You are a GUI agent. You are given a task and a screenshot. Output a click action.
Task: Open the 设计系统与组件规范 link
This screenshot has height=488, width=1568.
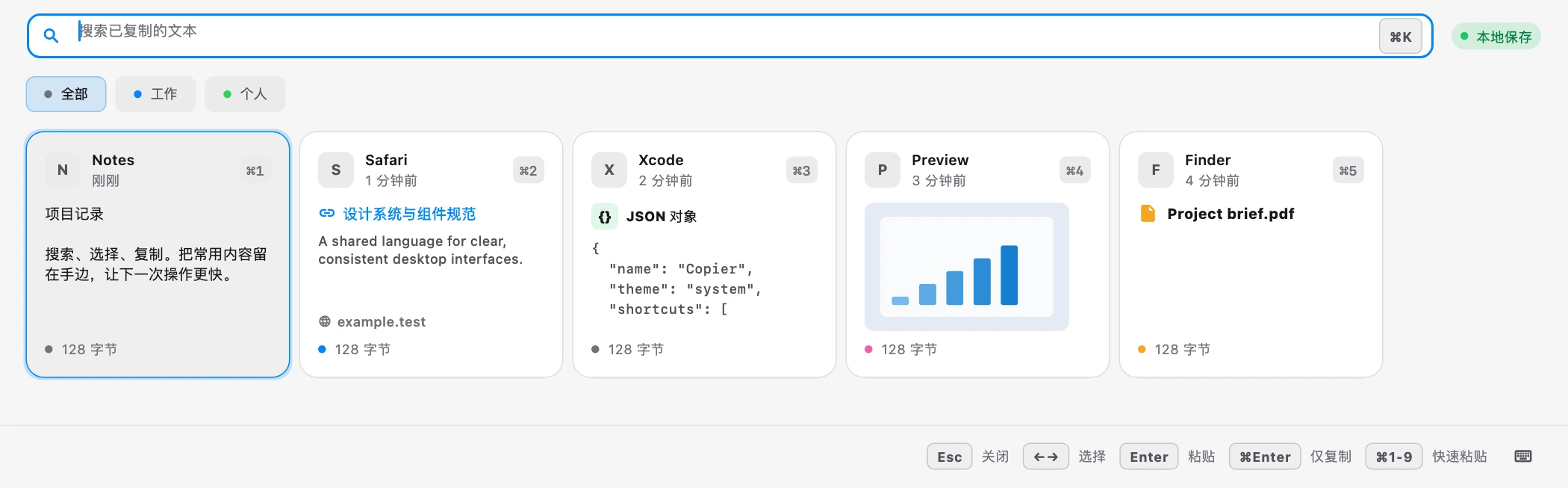tap(409, 214)
